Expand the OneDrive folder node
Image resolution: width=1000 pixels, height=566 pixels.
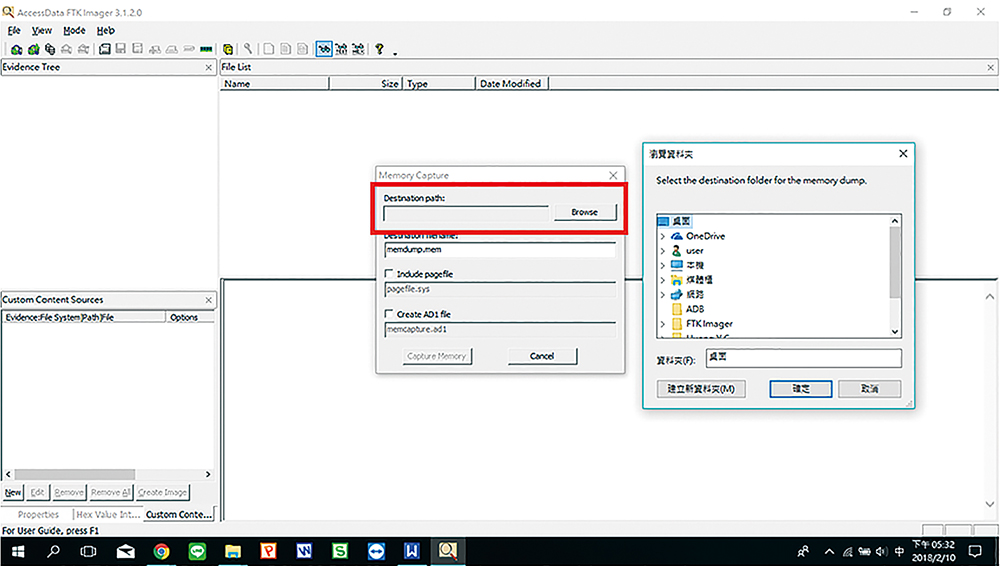point(663,236)
